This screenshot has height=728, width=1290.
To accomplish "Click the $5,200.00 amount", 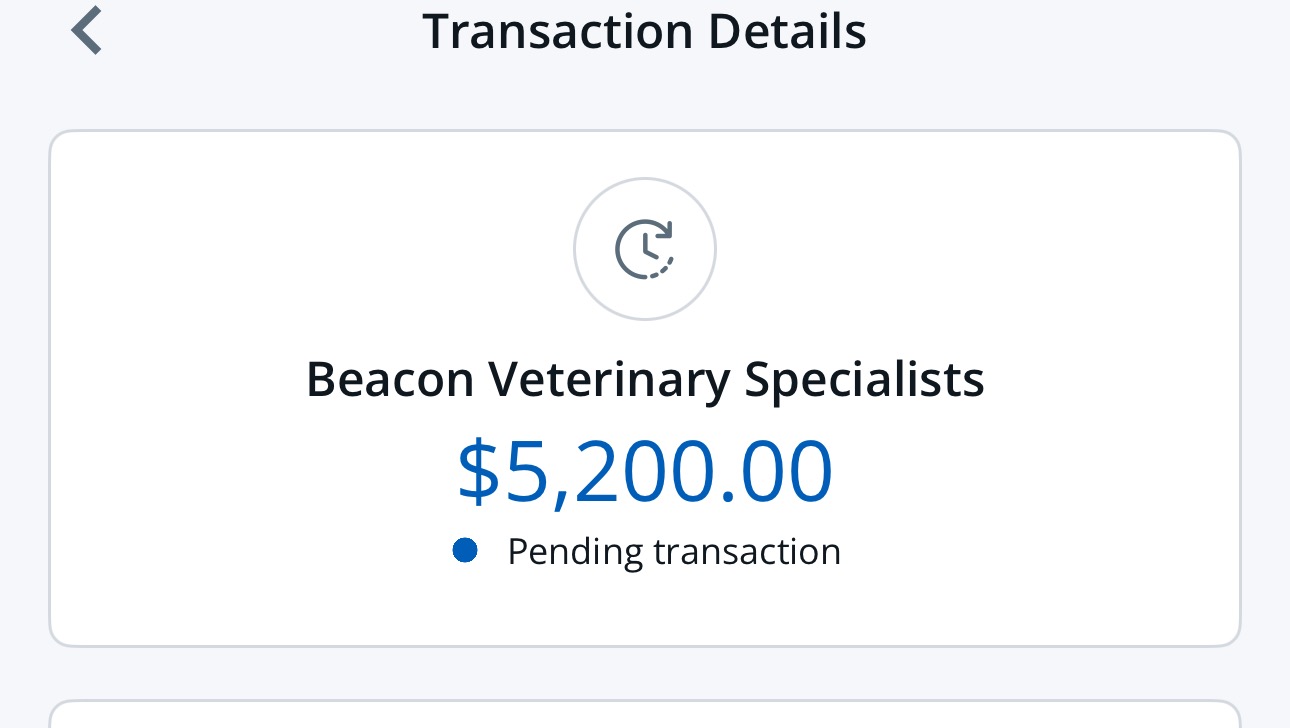I will 645,471.
